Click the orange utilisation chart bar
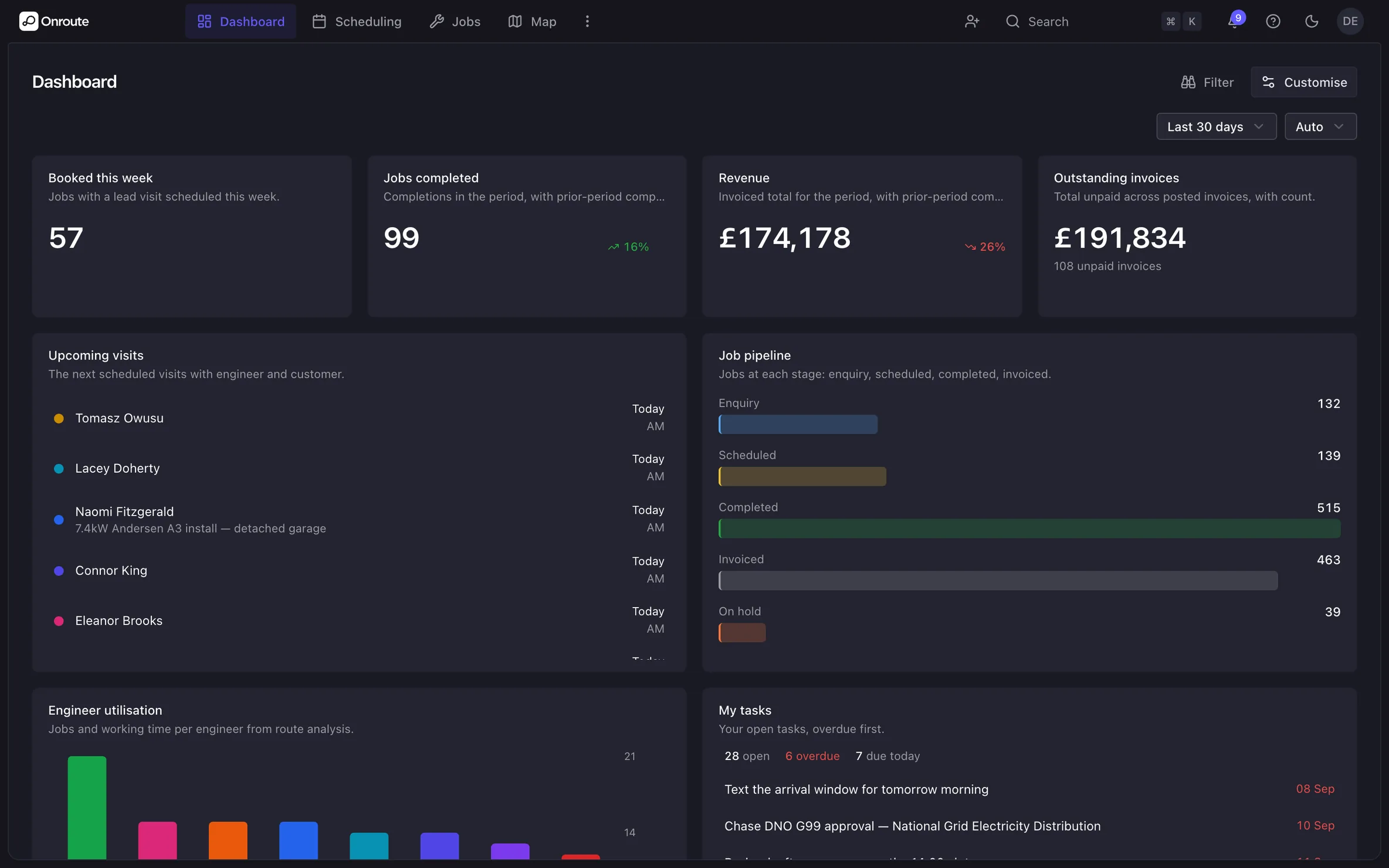The width and height of the screenshot is (1389, 868). [x=228, y=840]
